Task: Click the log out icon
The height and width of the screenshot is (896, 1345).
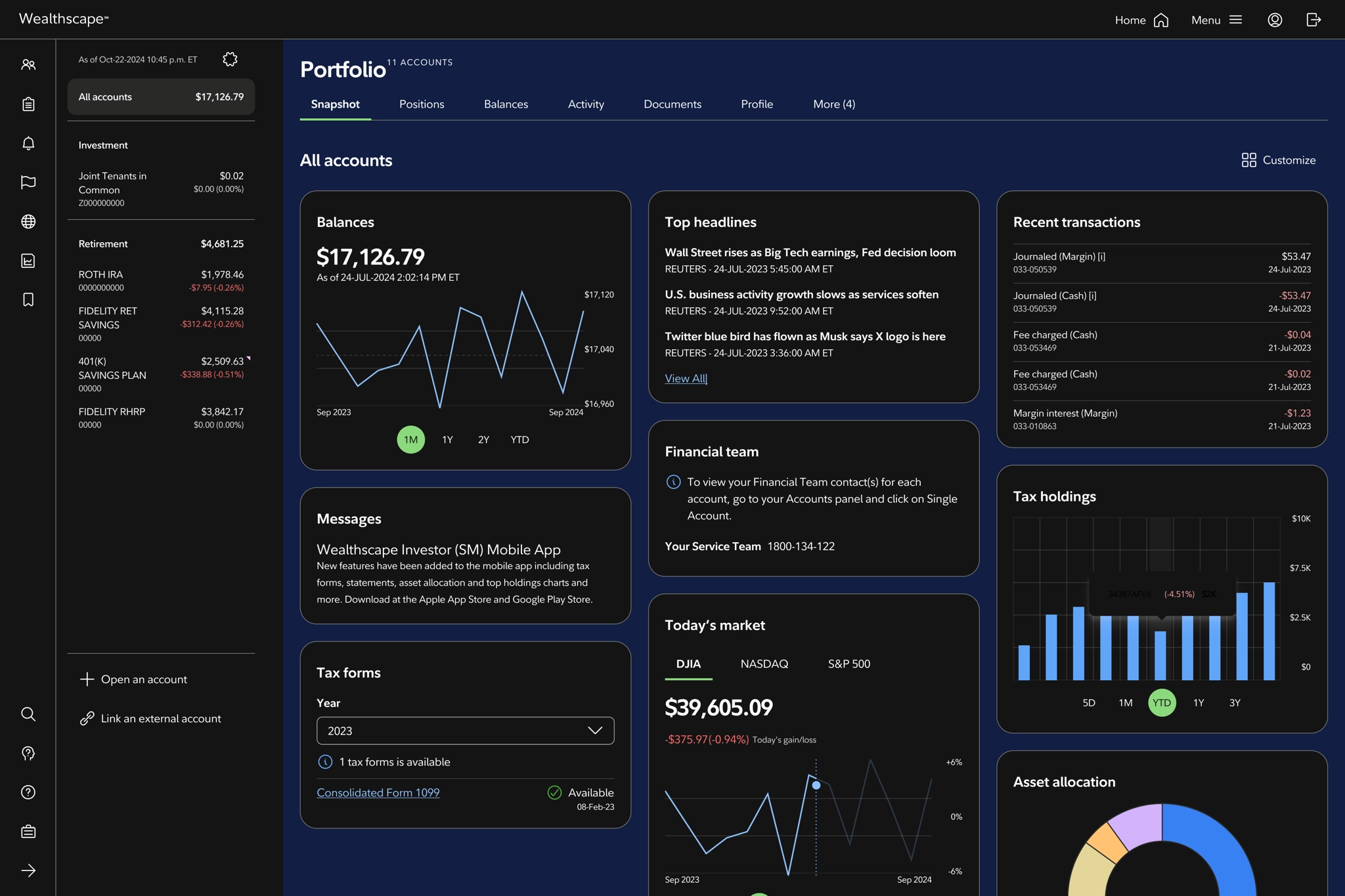Action: click(1313, 20)
